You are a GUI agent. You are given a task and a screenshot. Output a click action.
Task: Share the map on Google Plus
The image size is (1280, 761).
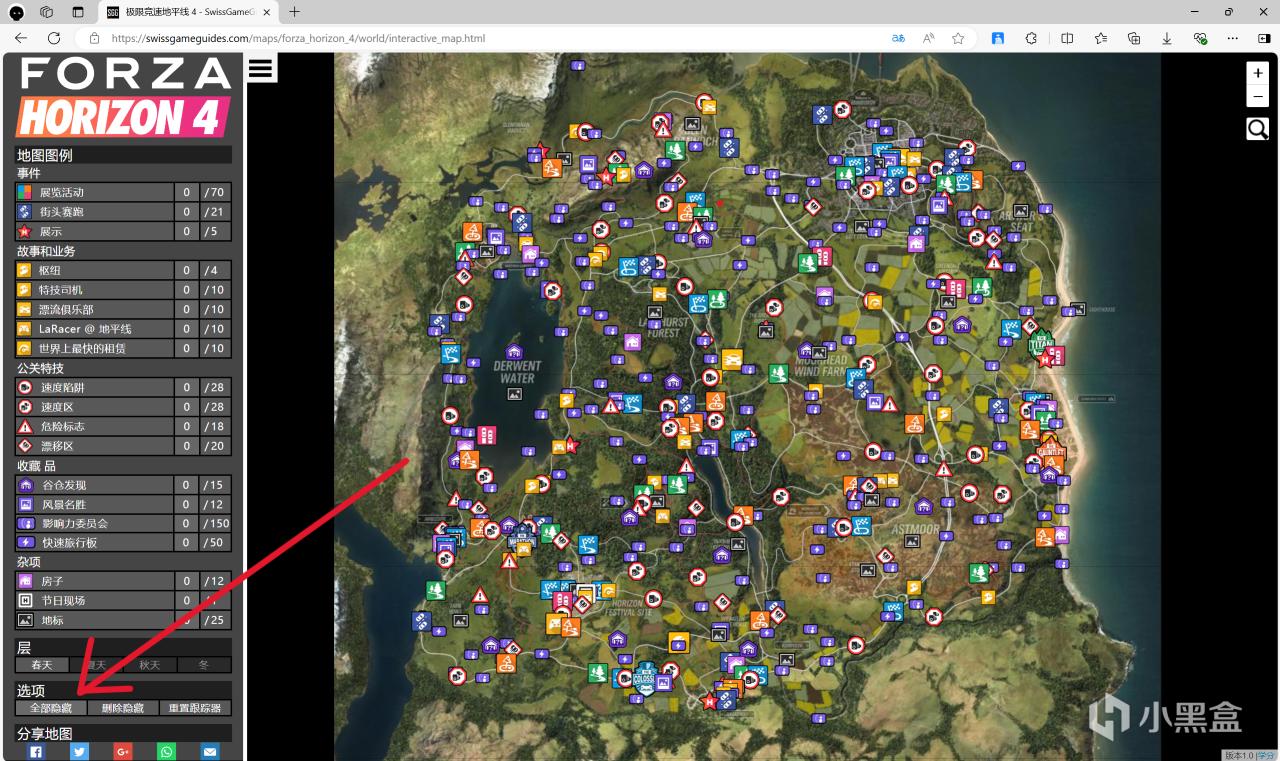tap(123, 752)
